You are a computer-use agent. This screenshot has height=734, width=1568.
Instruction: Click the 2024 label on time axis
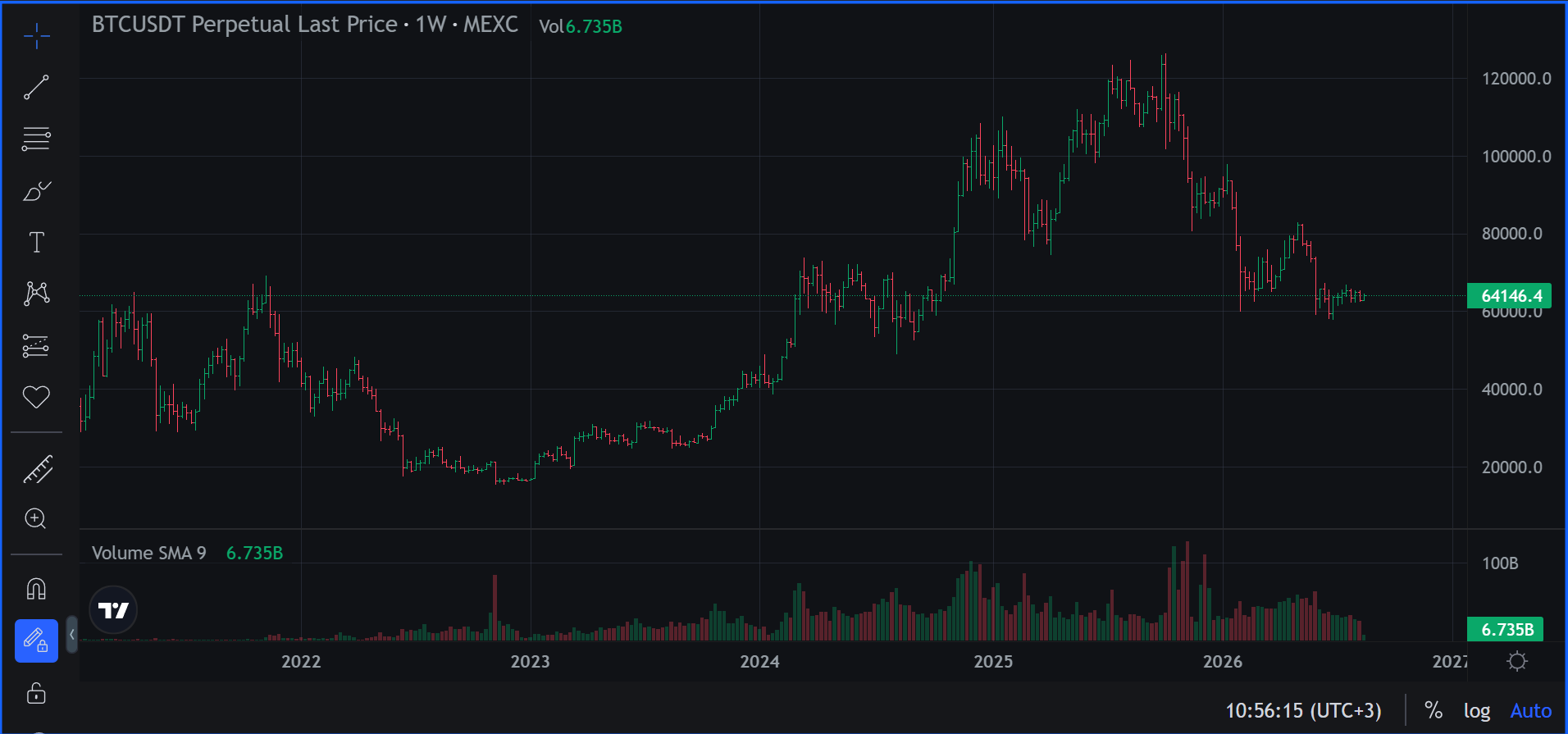pyautogui.click(x=759, y=662)
